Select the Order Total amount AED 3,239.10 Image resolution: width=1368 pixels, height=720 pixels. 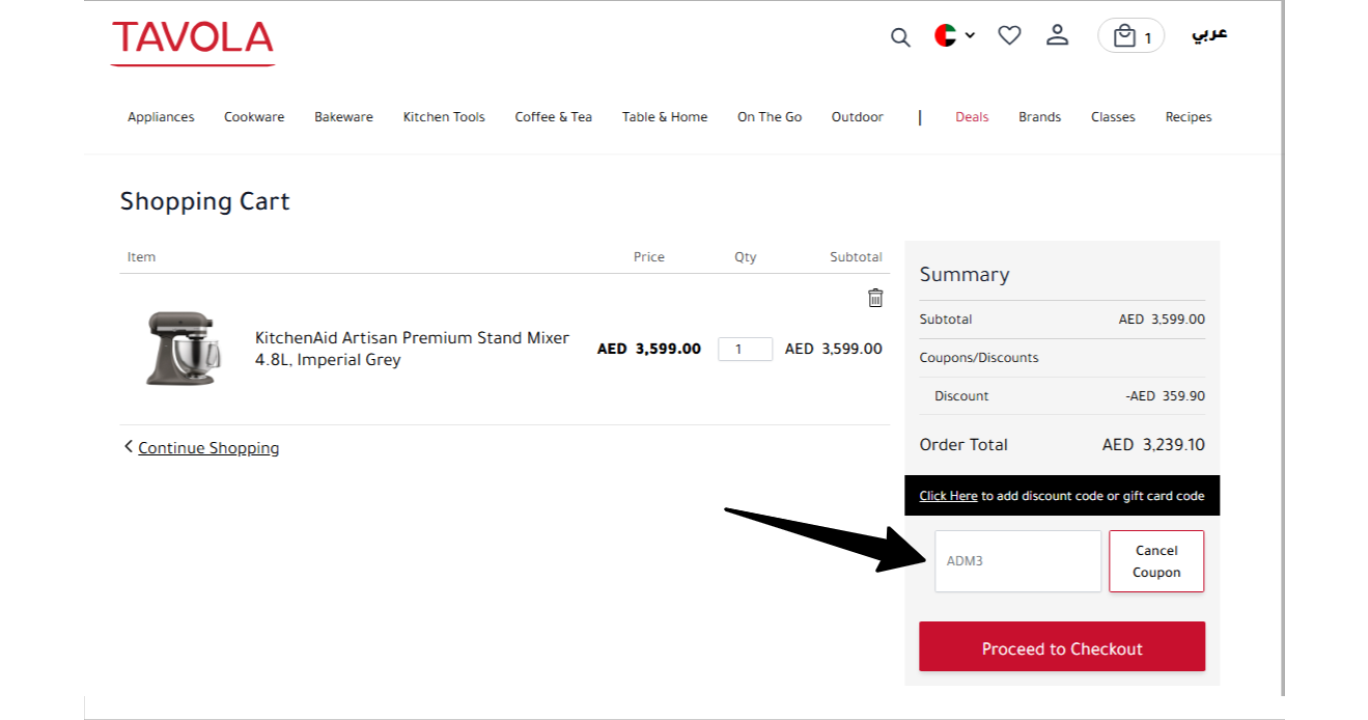1154,445
